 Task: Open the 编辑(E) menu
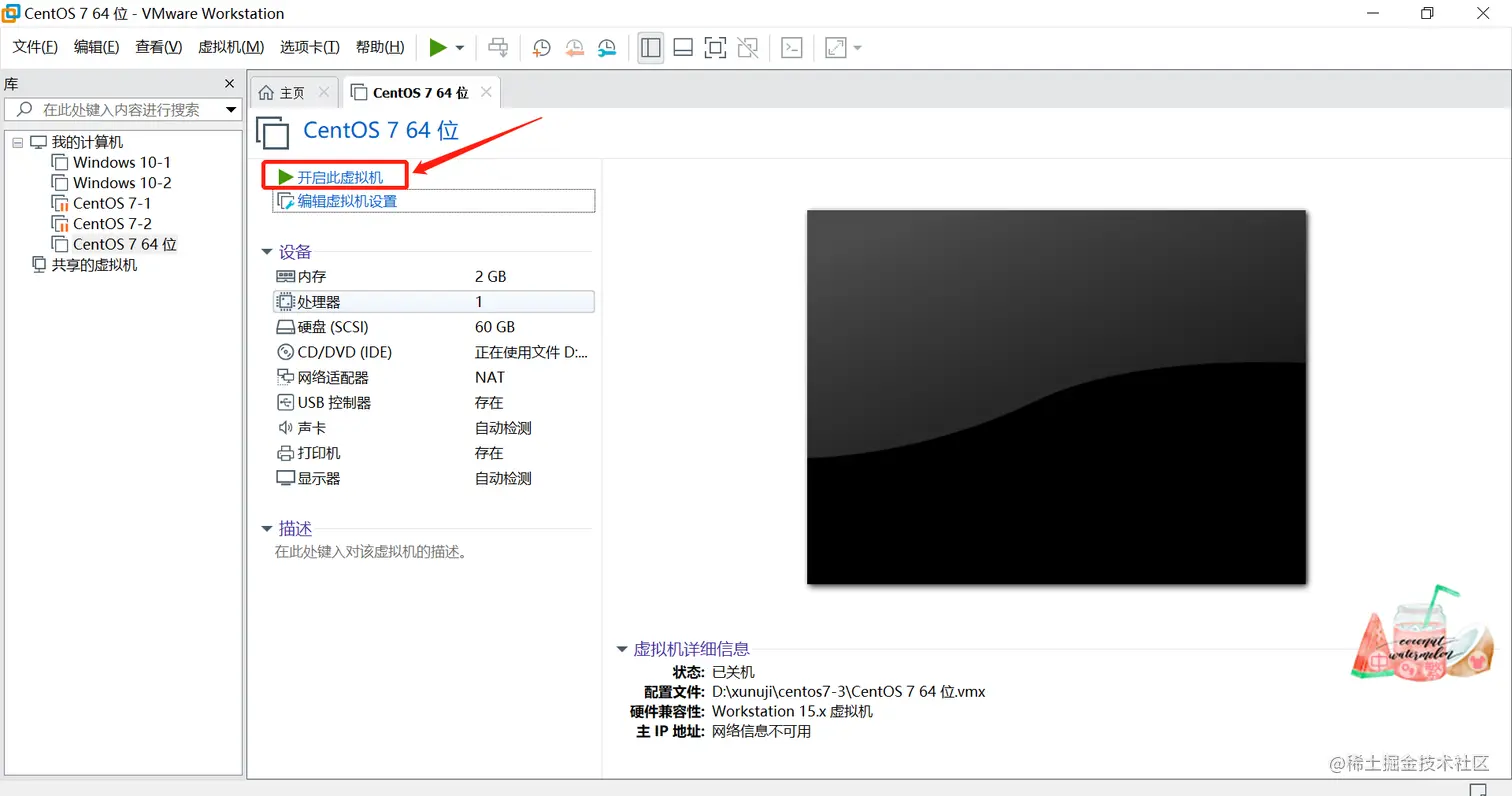96,47
